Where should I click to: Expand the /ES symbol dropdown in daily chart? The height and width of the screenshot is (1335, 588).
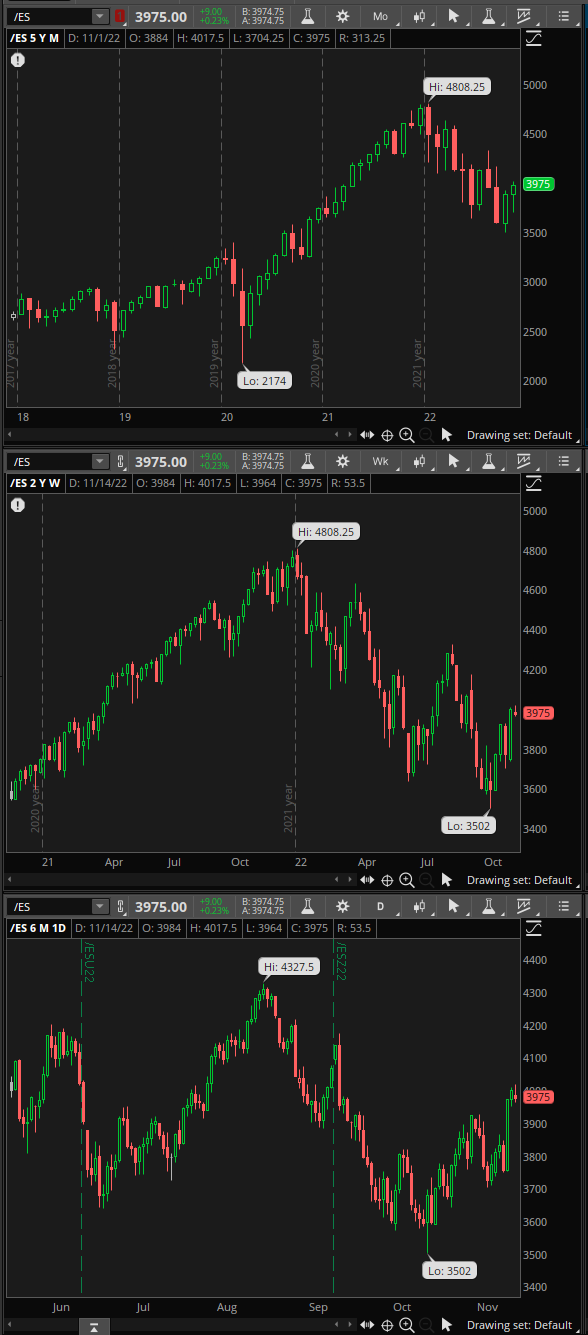[x=100, y=907]
